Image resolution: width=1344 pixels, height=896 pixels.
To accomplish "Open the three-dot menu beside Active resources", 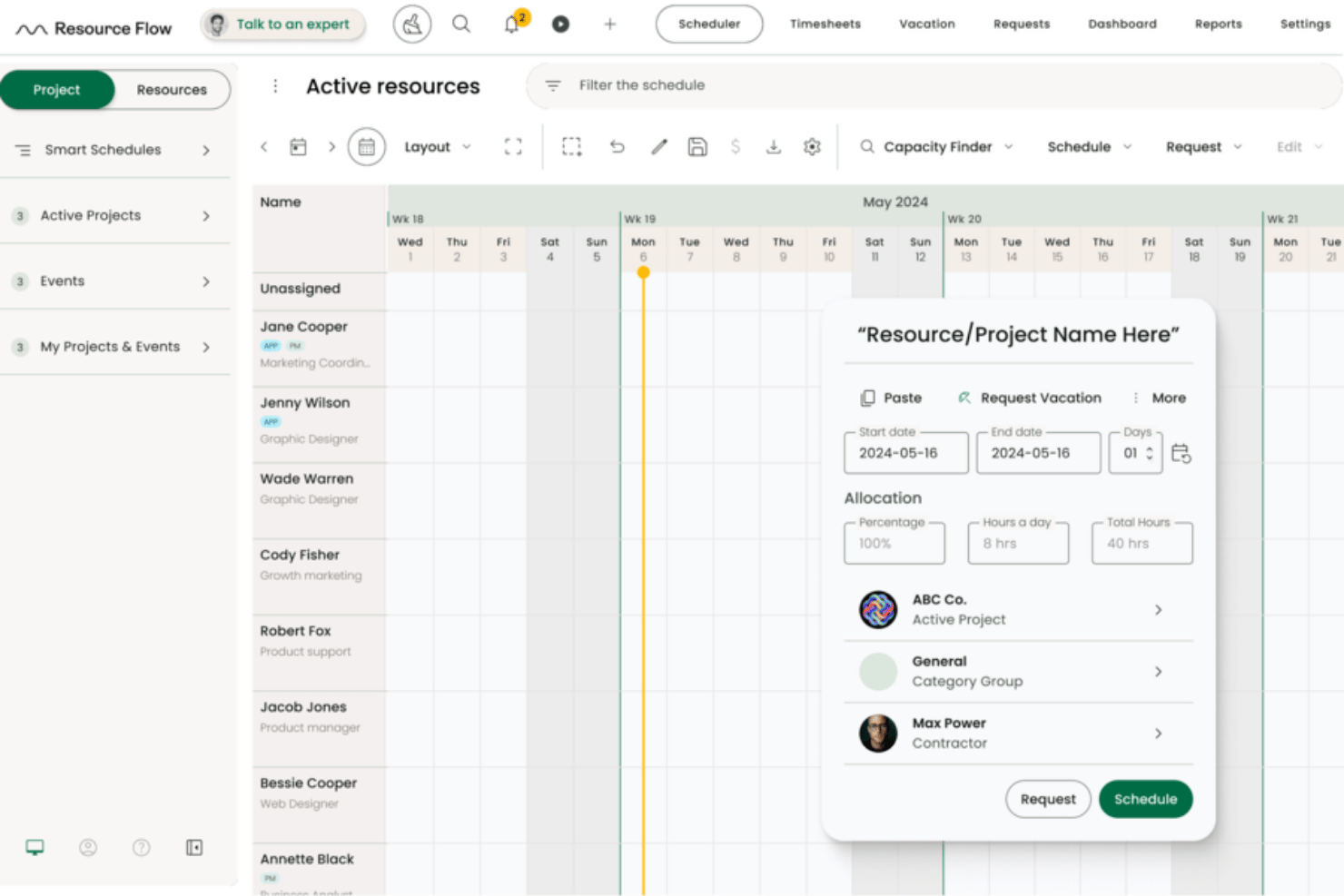I will point(275,86).
